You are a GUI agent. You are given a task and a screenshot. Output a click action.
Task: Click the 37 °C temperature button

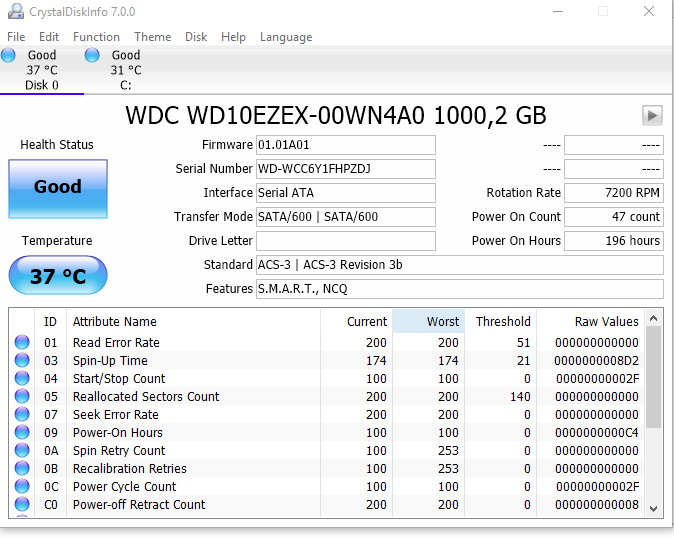[x=58, y=275]
